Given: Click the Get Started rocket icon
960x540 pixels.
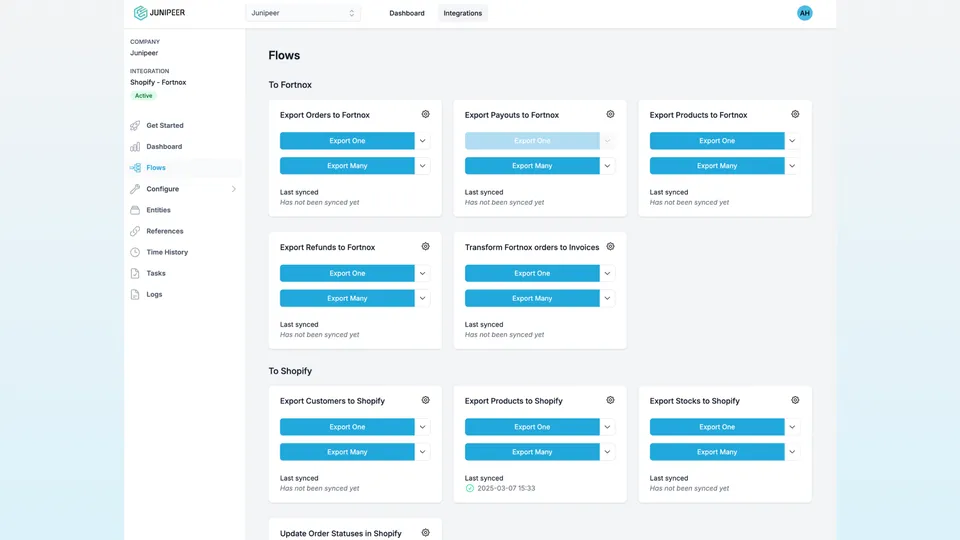Looking at the screenshot, I should click(x=135, y=126).
